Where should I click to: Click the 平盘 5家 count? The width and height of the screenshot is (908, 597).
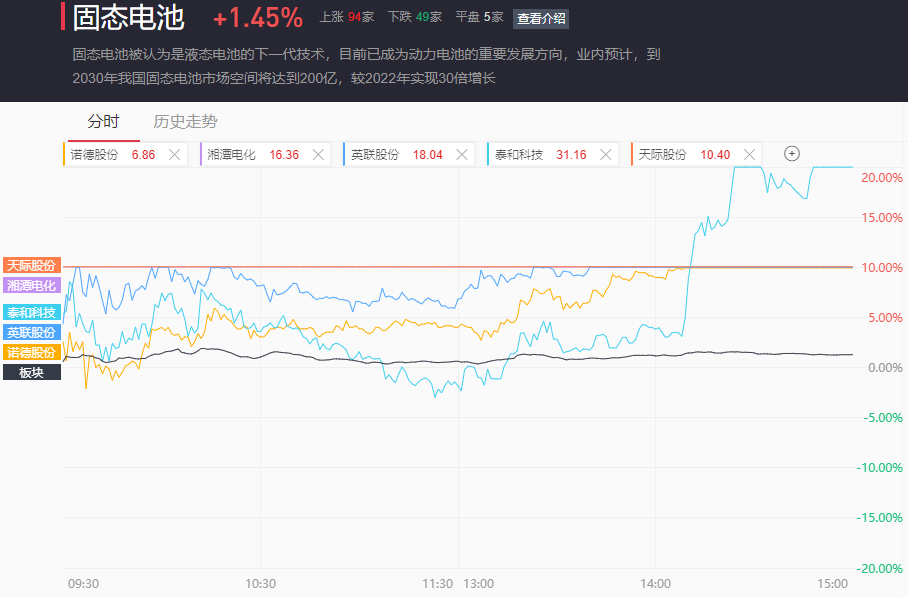point(479,17)
